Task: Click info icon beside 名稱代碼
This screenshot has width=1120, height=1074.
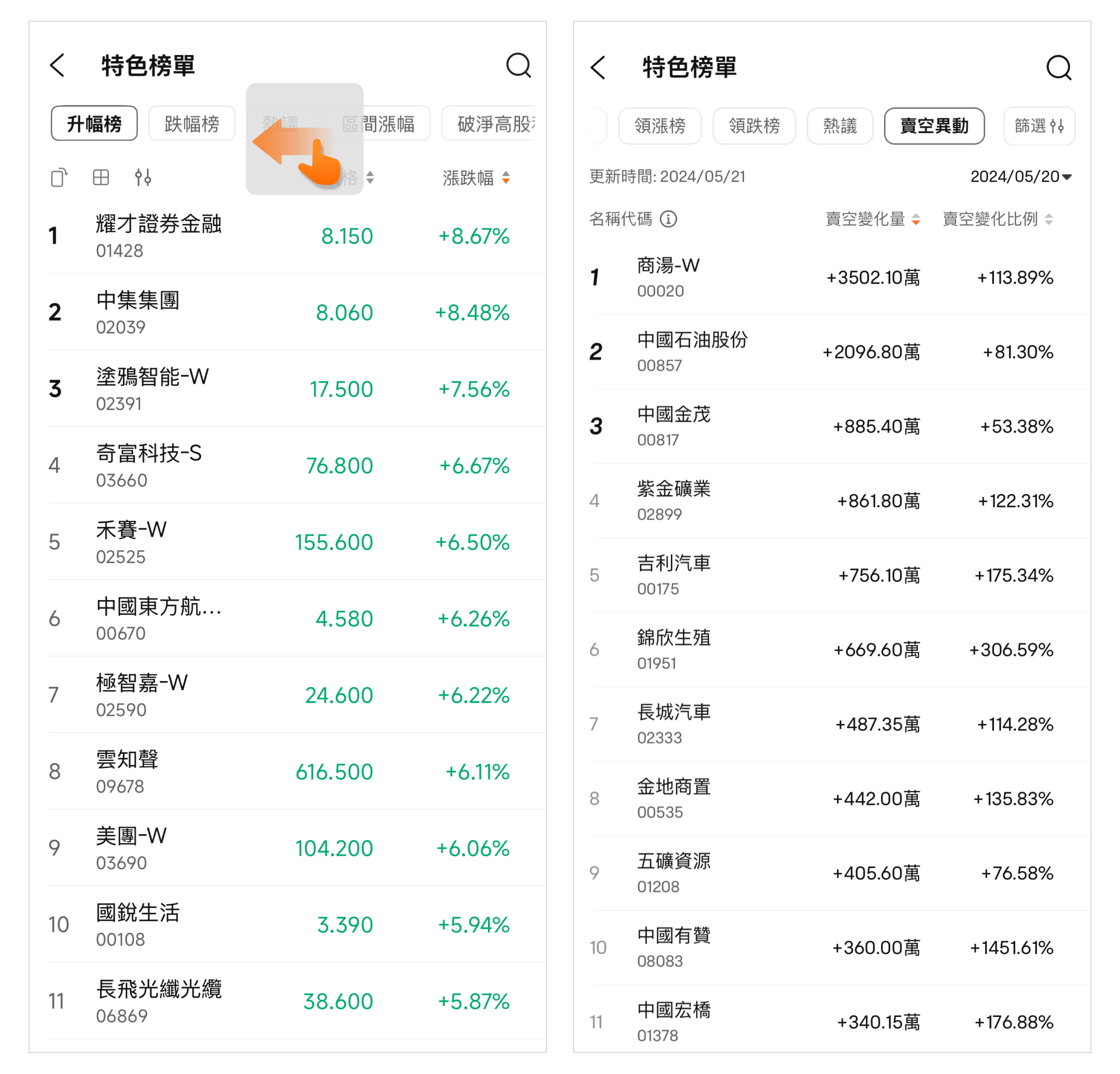Action: (668, 219)
